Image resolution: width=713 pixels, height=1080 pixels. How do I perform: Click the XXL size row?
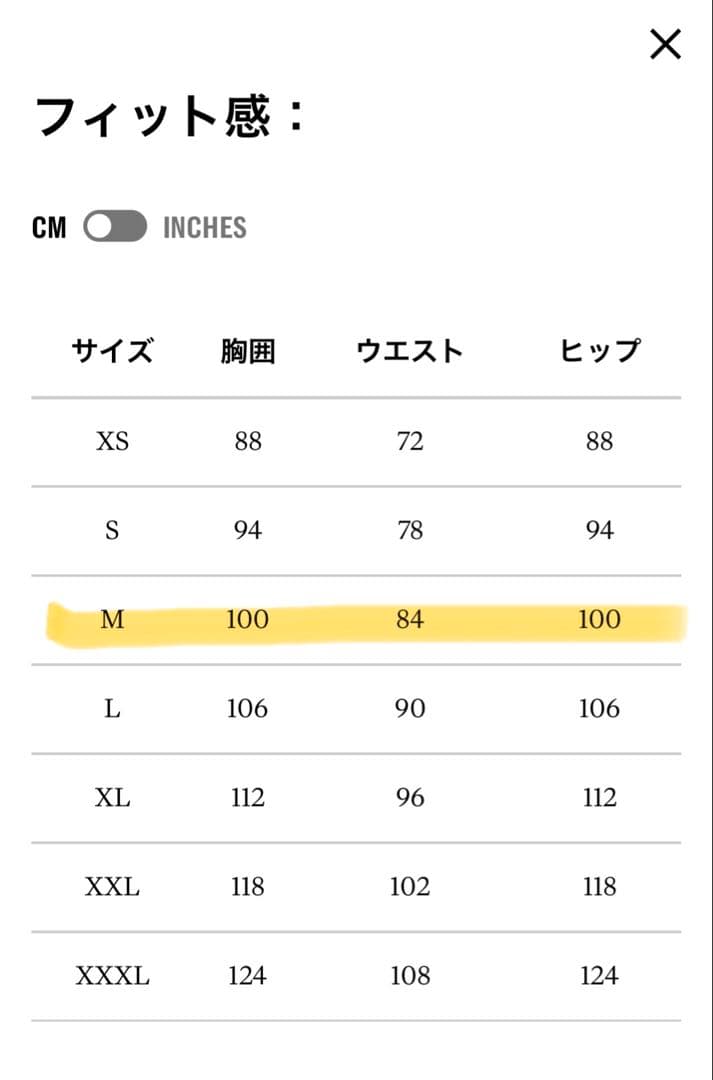112,886
